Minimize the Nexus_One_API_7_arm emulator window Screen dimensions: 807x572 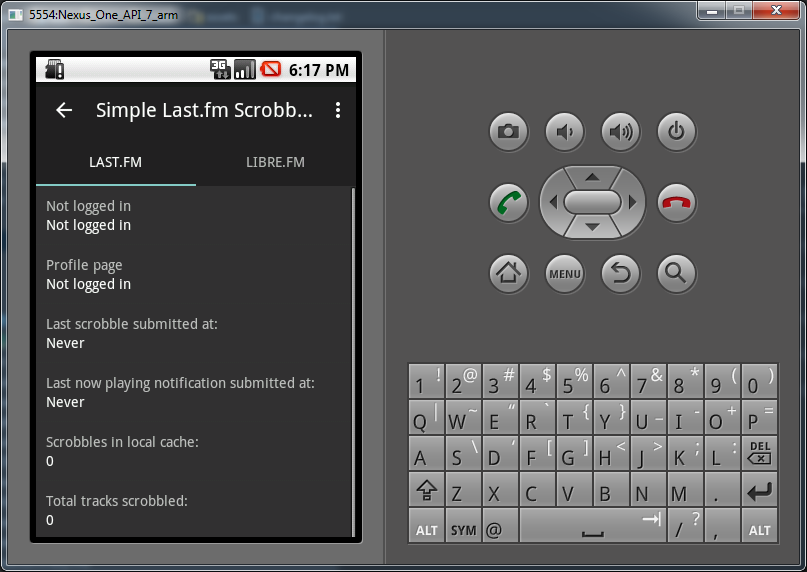712,11
